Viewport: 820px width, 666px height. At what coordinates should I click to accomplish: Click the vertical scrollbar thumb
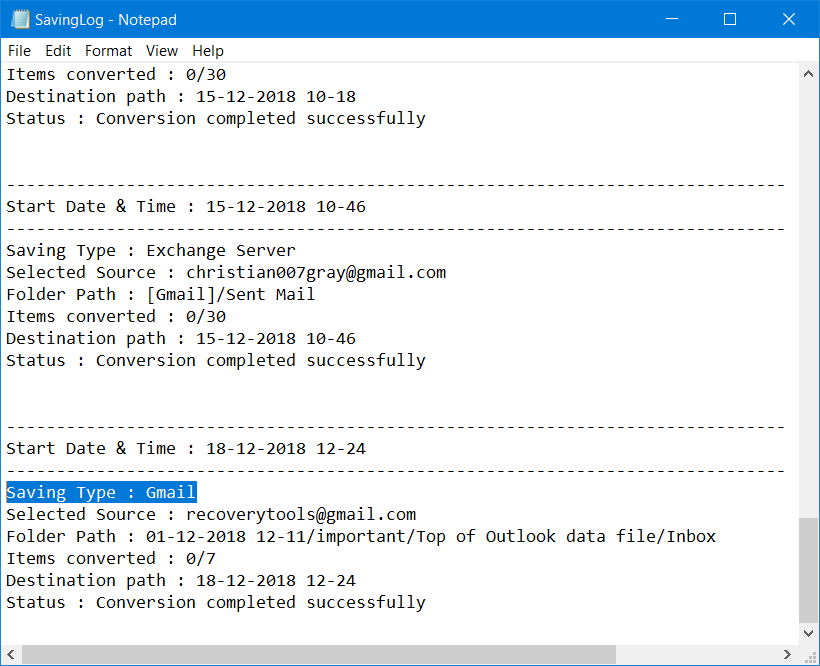coord(808,570)
